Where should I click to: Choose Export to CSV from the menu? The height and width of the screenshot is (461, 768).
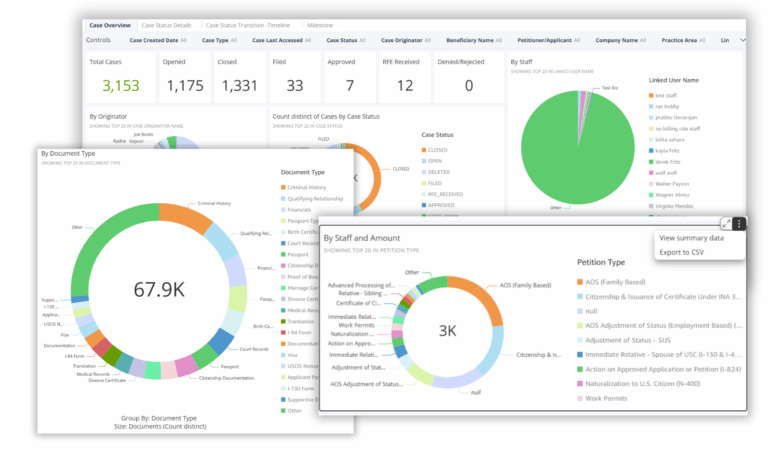pyautogui.click(x=683, y=252)
